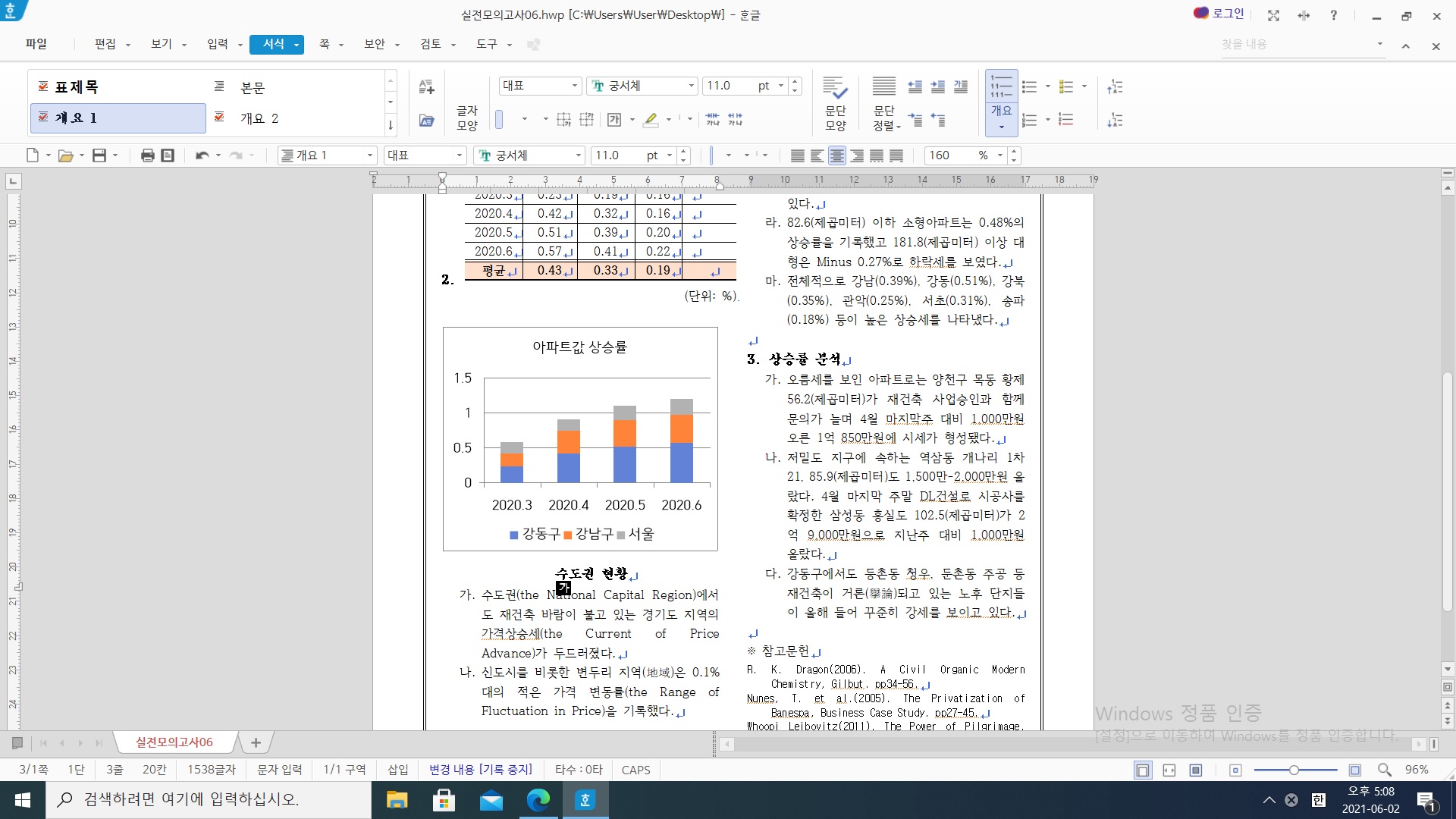
Task: Open Microsoft Store from the taskbar
Action: click(x=444, y=800)
